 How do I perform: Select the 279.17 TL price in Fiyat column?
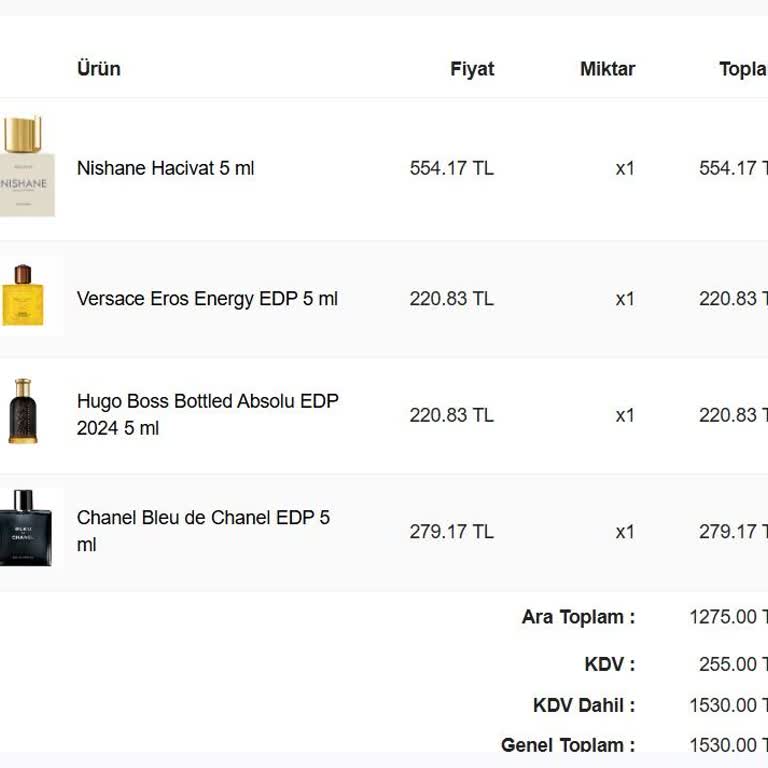pyautogui.click(x=451, y=531)
